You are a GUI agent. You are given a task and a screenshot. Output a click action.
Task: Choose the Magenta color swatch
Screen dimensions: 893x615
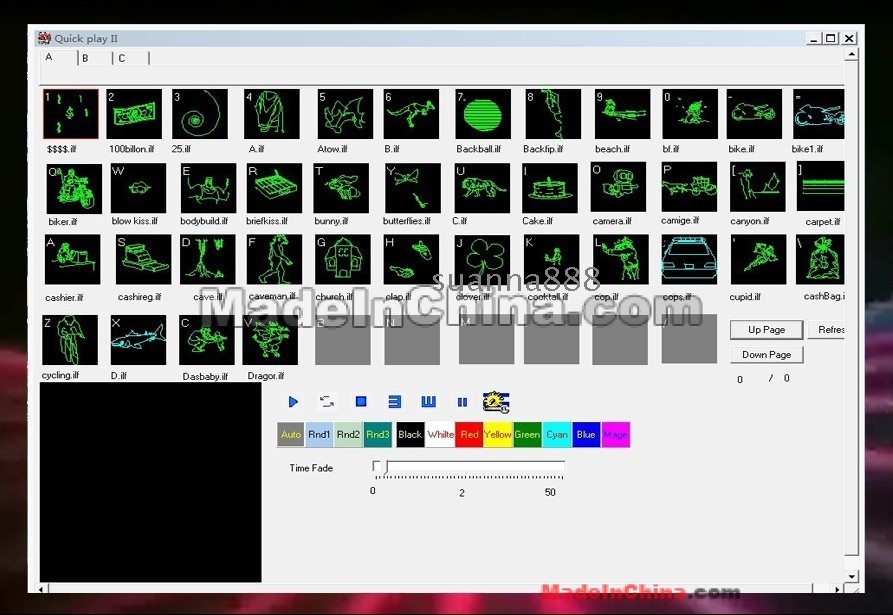616,434
